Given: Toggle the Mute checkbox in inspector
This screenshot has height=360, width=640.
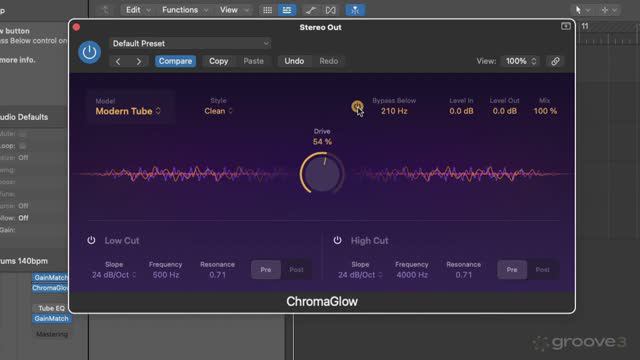Looking at the screenshot, I should coord(22,134).
